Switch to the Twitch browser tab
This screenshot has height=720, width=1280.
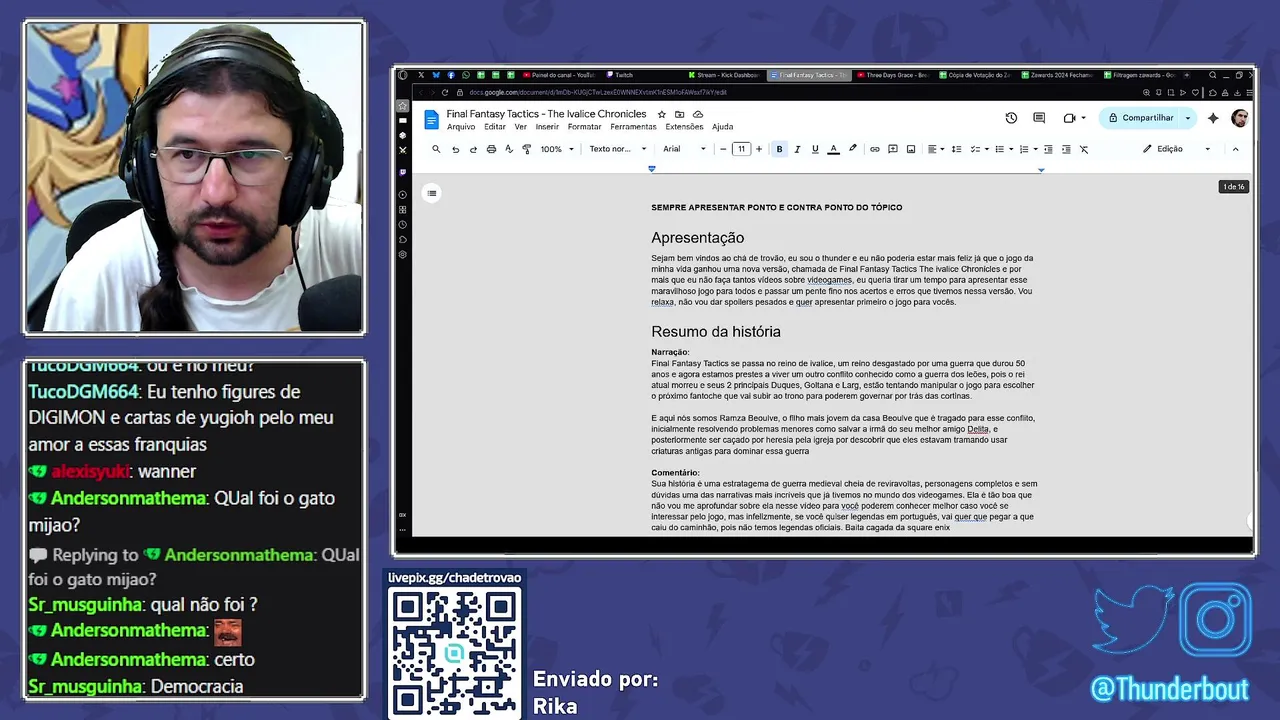(619, 75)
